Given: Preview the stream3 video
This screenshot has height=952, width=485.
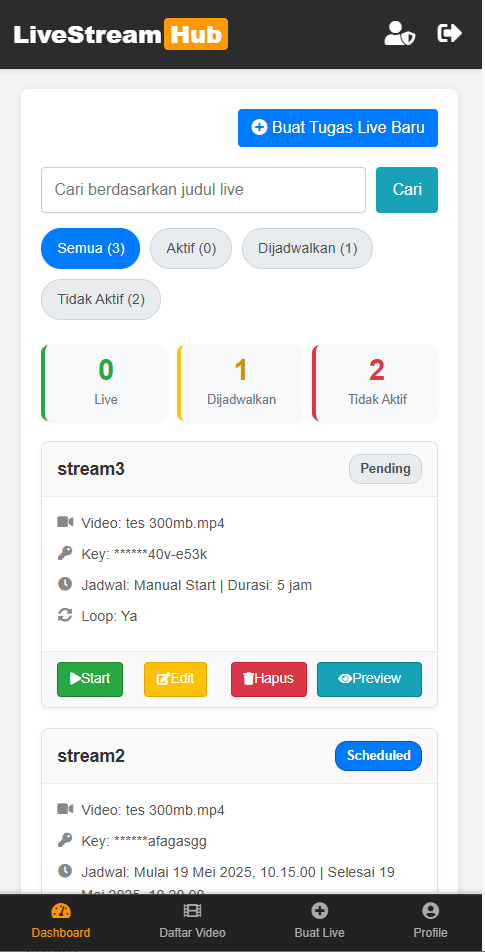Looking at the screenshot, I should click(x=369, y=679).
